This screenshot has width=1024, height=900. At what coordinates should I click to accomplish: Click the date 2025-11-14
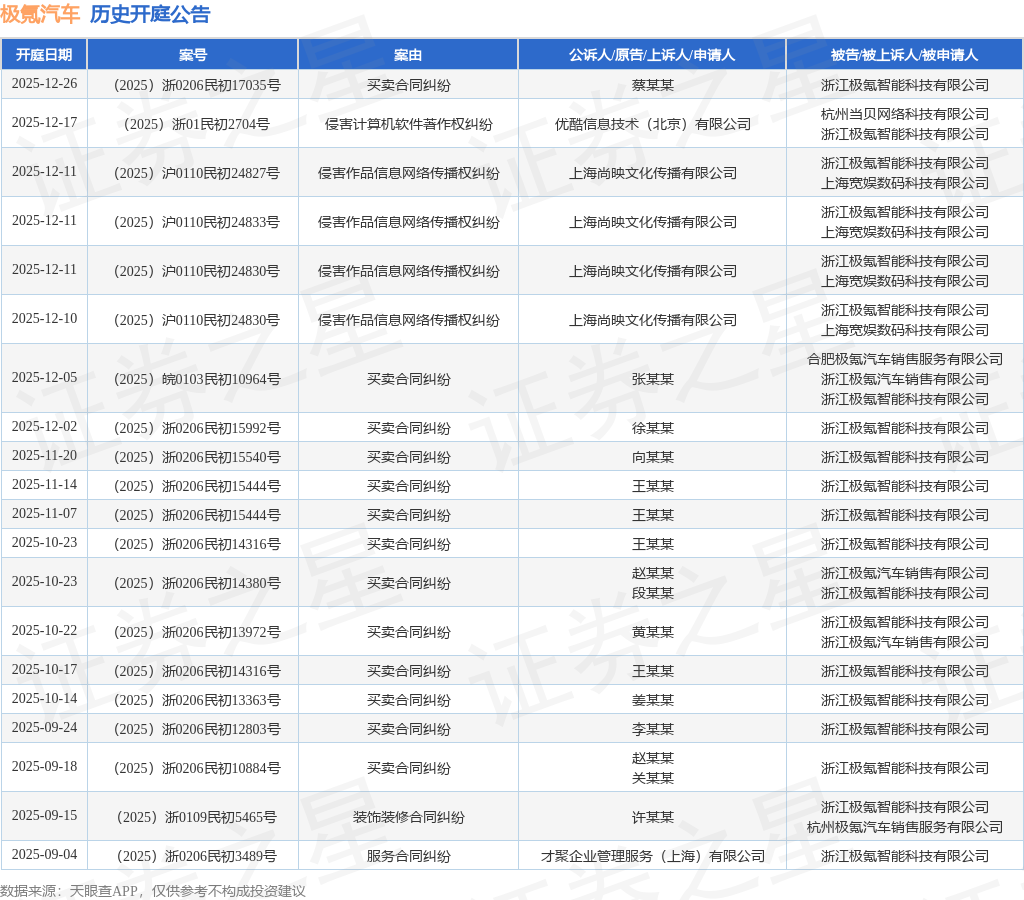pyautogui.click(x=44, y=485)
